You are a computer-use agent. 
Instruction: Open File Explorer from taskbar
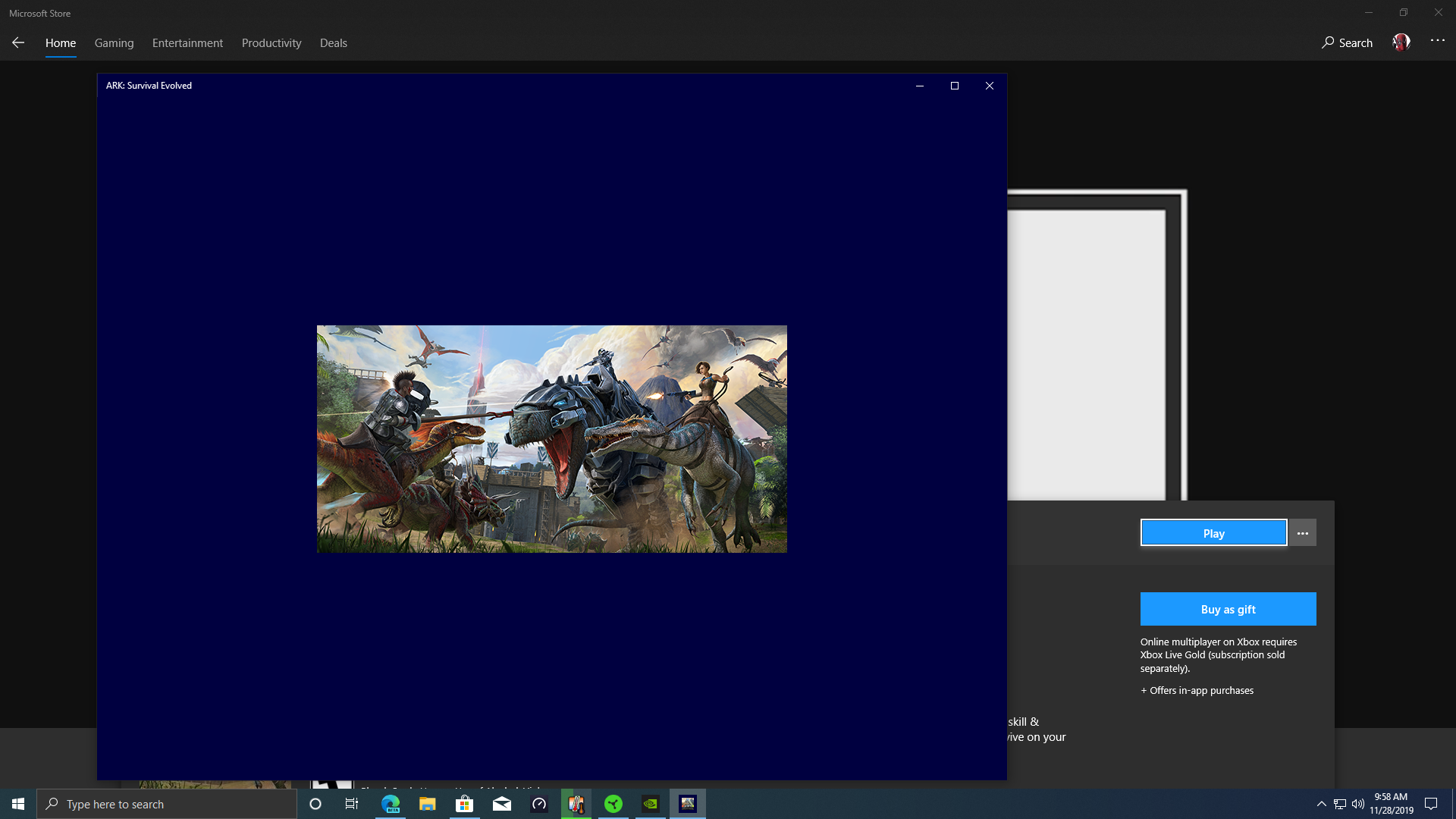point(428,804)
